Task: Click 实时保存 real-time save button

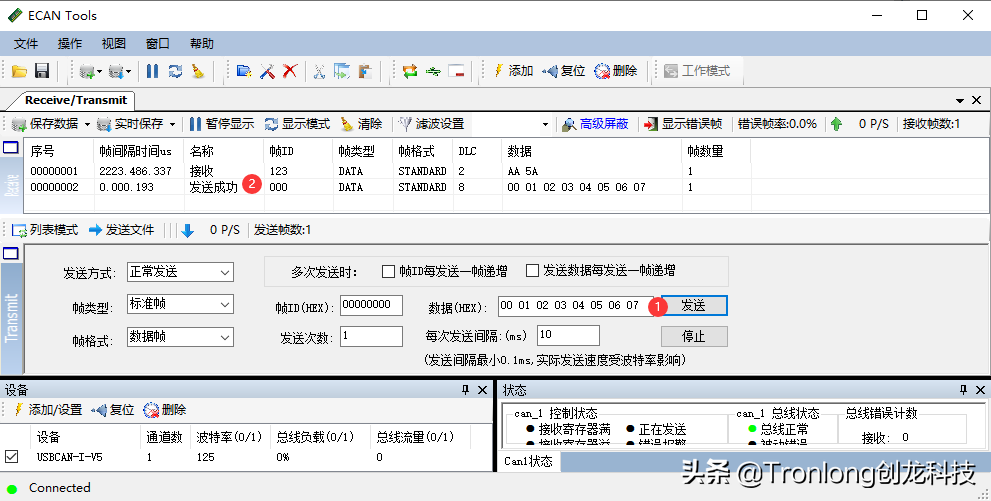Action: 130,124
